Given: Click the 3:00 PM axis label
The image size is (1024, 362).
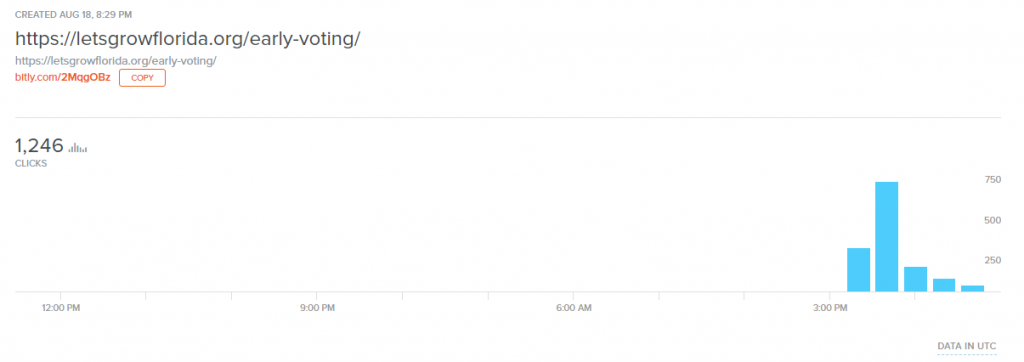Looking at the screenshot, I should tap(830, 308).
